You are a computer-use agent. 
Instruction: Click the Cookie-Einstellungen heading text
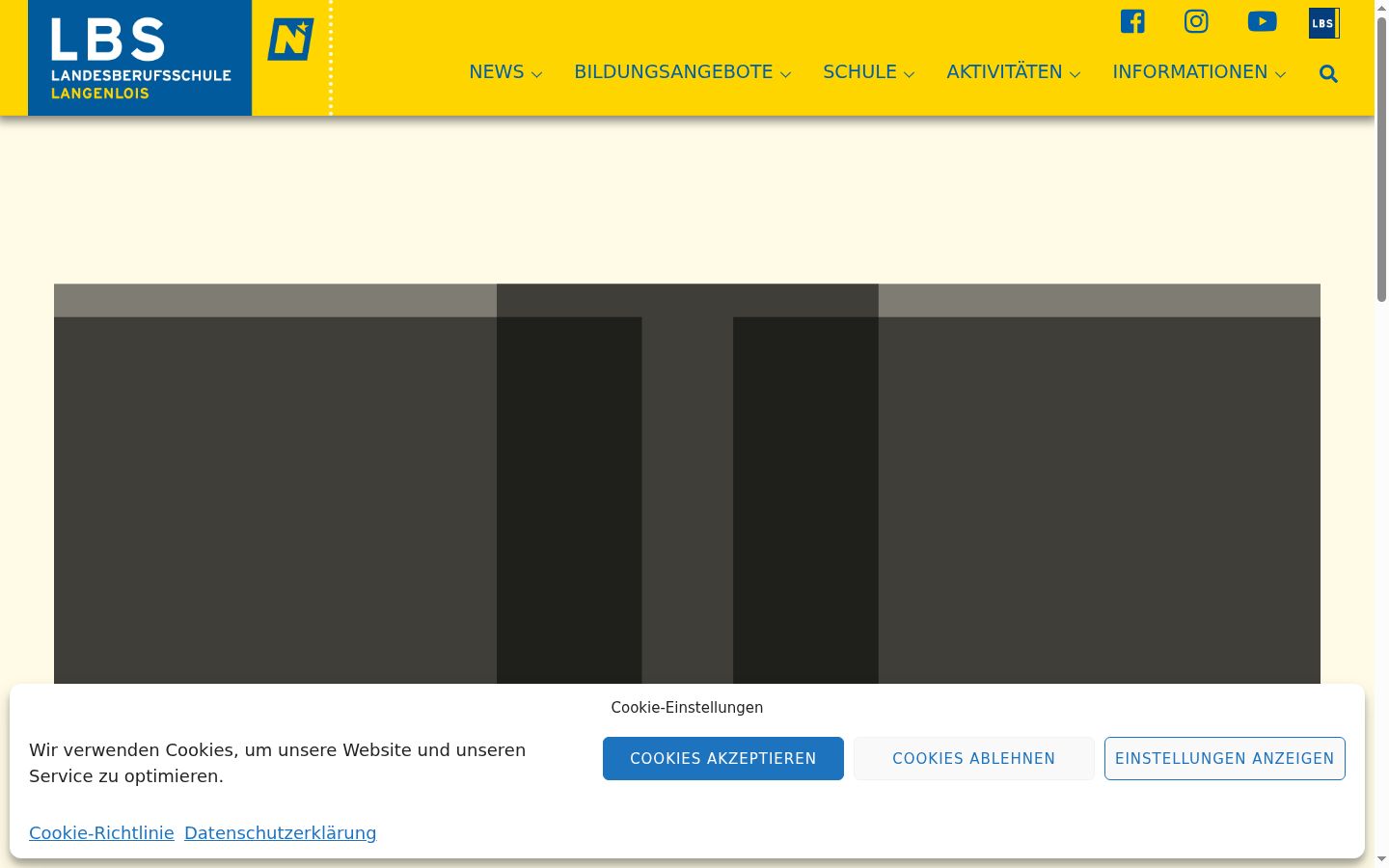[687, 707]
